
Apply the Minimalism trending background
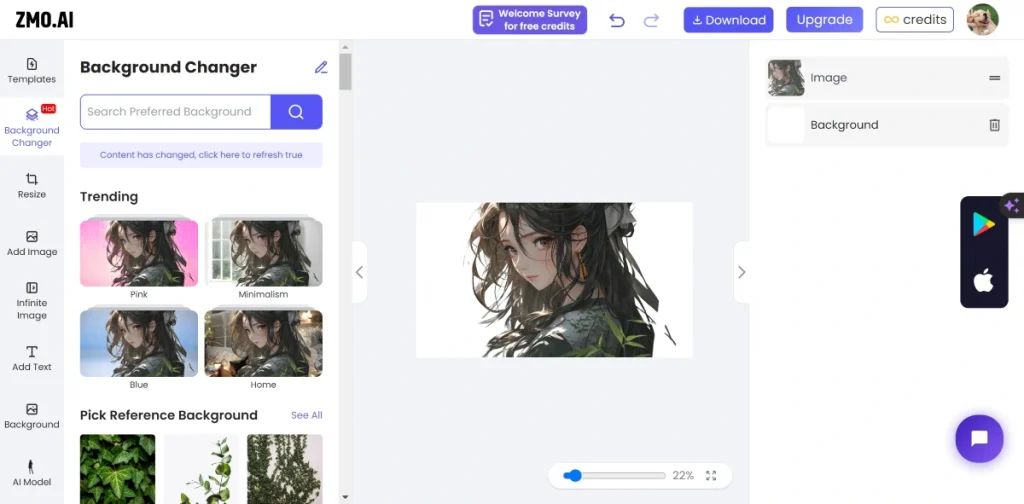263,253
